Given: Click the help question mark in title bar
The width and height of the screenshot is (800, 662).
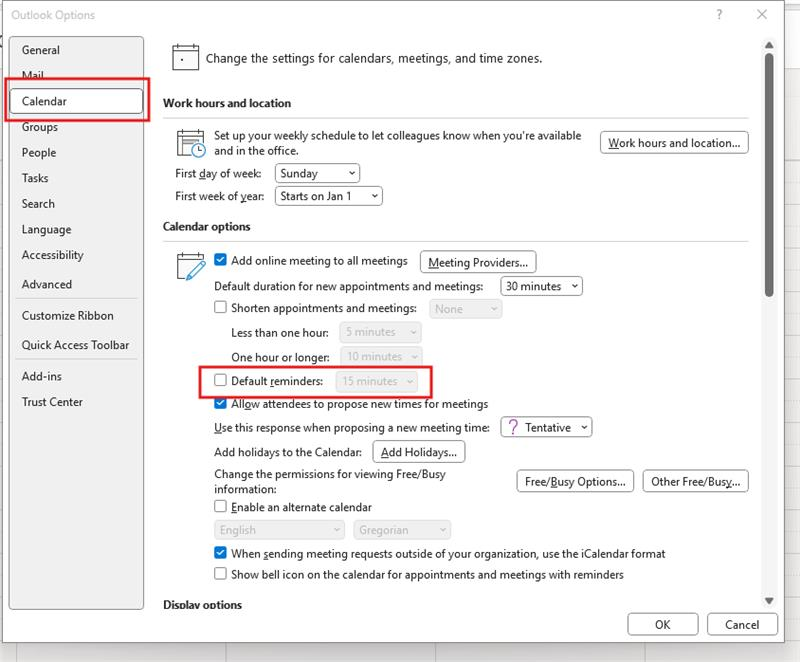Looking at the screenshot, I should (x=719, y=14).
